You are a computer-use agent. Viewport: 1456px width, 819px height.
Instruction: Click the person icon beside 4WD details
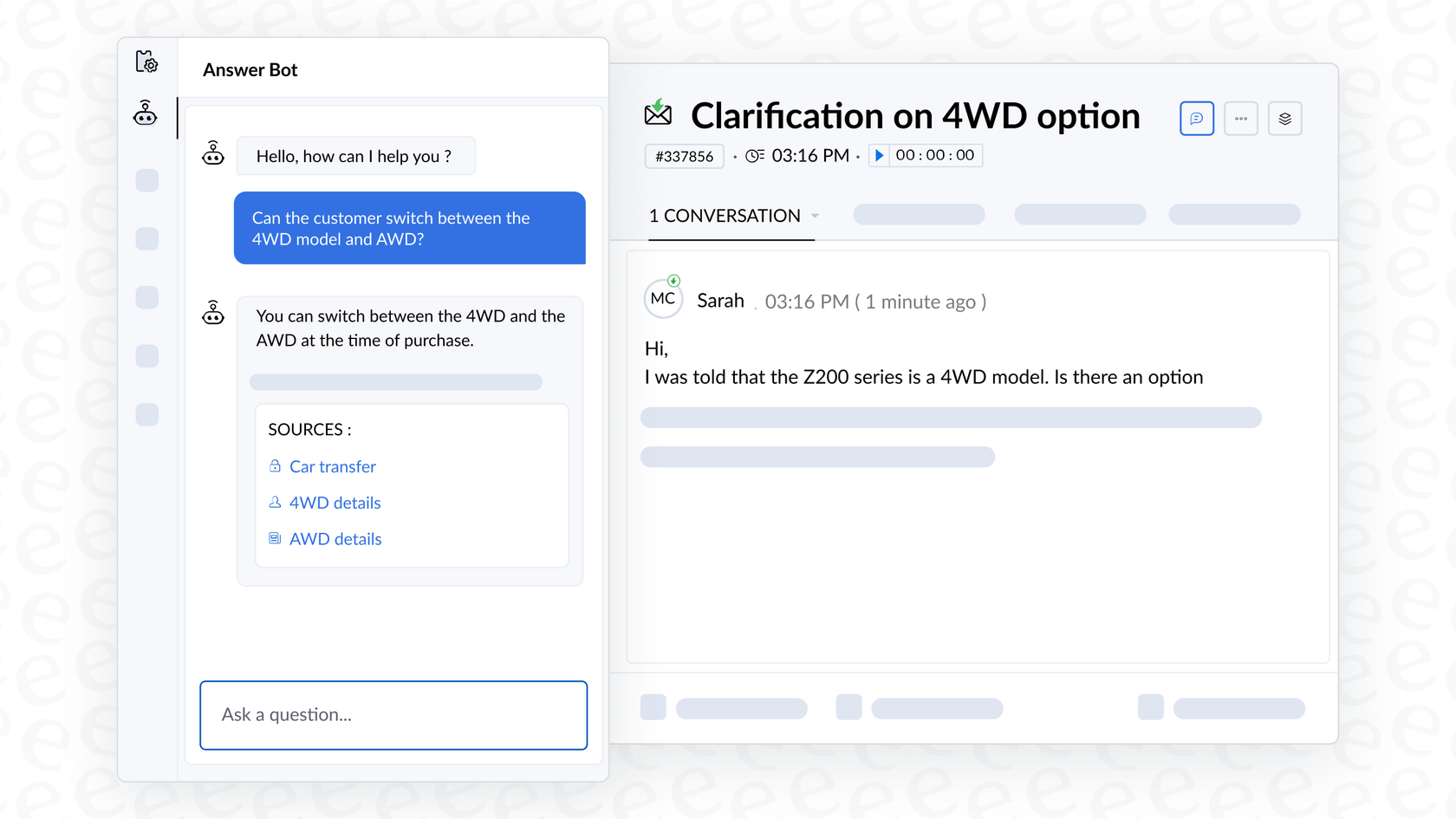[x=274, y=502]
